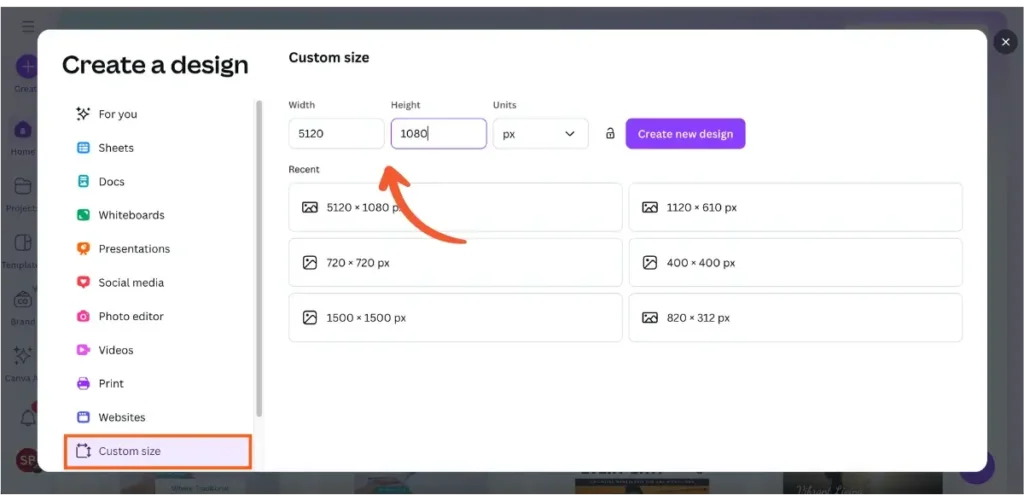
Task: Click the For you sparkle icon
Action: coord(84,114)
